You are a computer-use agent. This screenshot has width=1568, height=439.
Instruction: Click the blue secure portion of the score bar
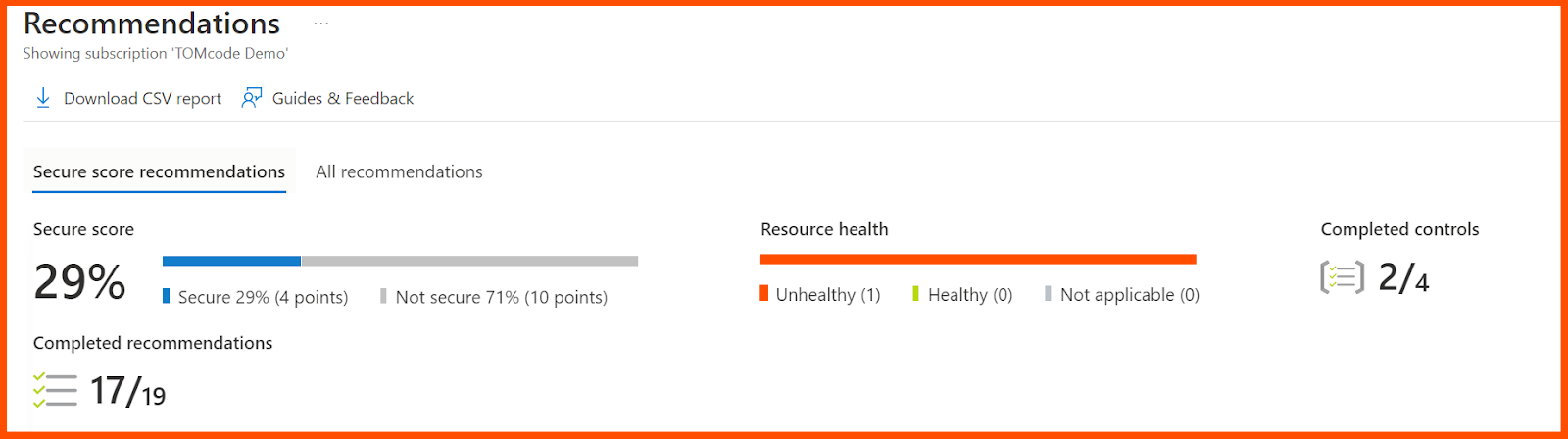point(231,261)
